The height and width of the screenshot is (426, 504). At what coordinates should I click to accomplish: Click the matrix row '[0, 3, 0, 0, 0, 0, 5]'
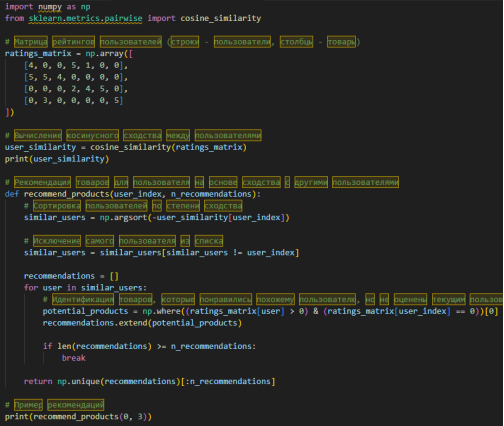click(74, 100)
